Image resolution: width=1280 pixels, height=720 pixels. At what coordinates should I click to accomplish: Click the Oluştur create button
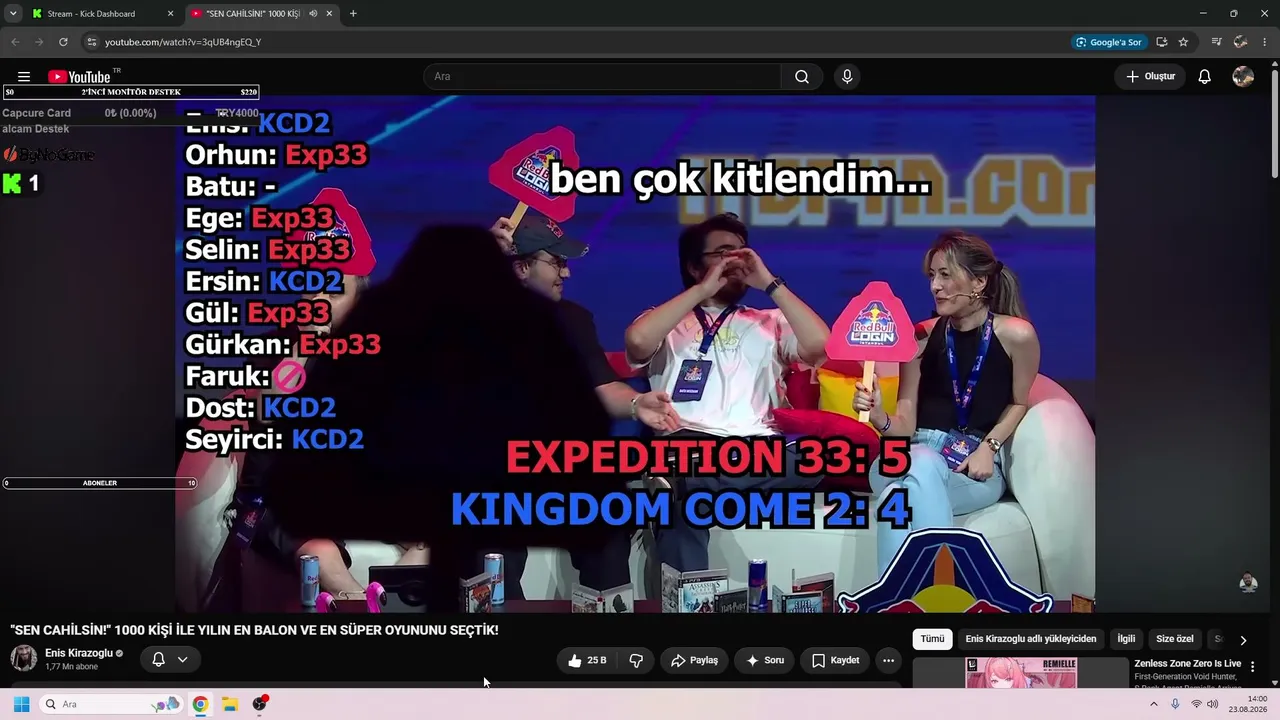[1150, 77]
